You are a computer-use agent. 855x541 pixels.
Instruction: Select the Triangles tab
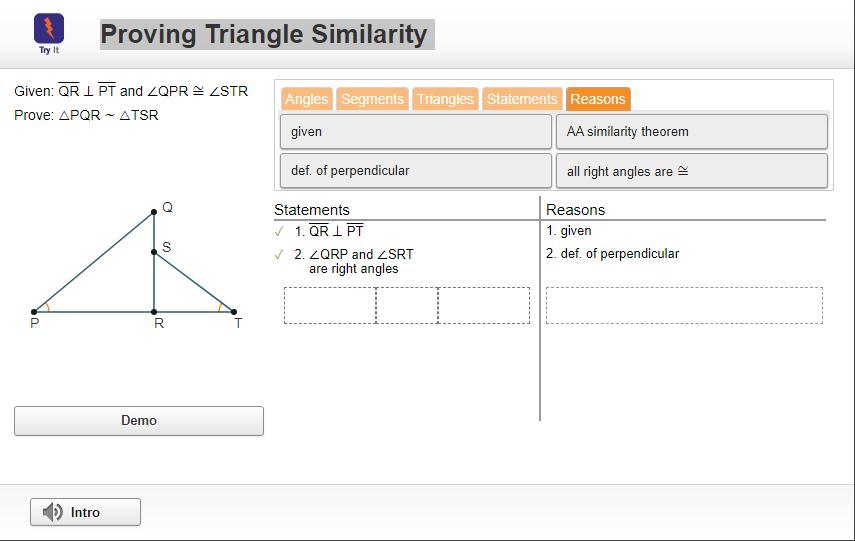445,99
